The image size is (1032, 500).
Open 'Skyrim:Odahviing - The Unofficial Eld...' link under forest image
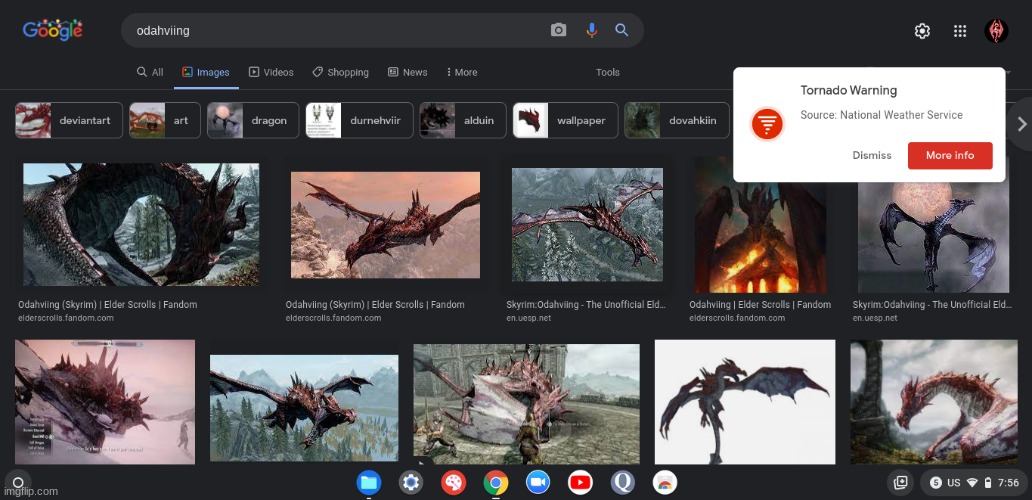tap(586, 305)
